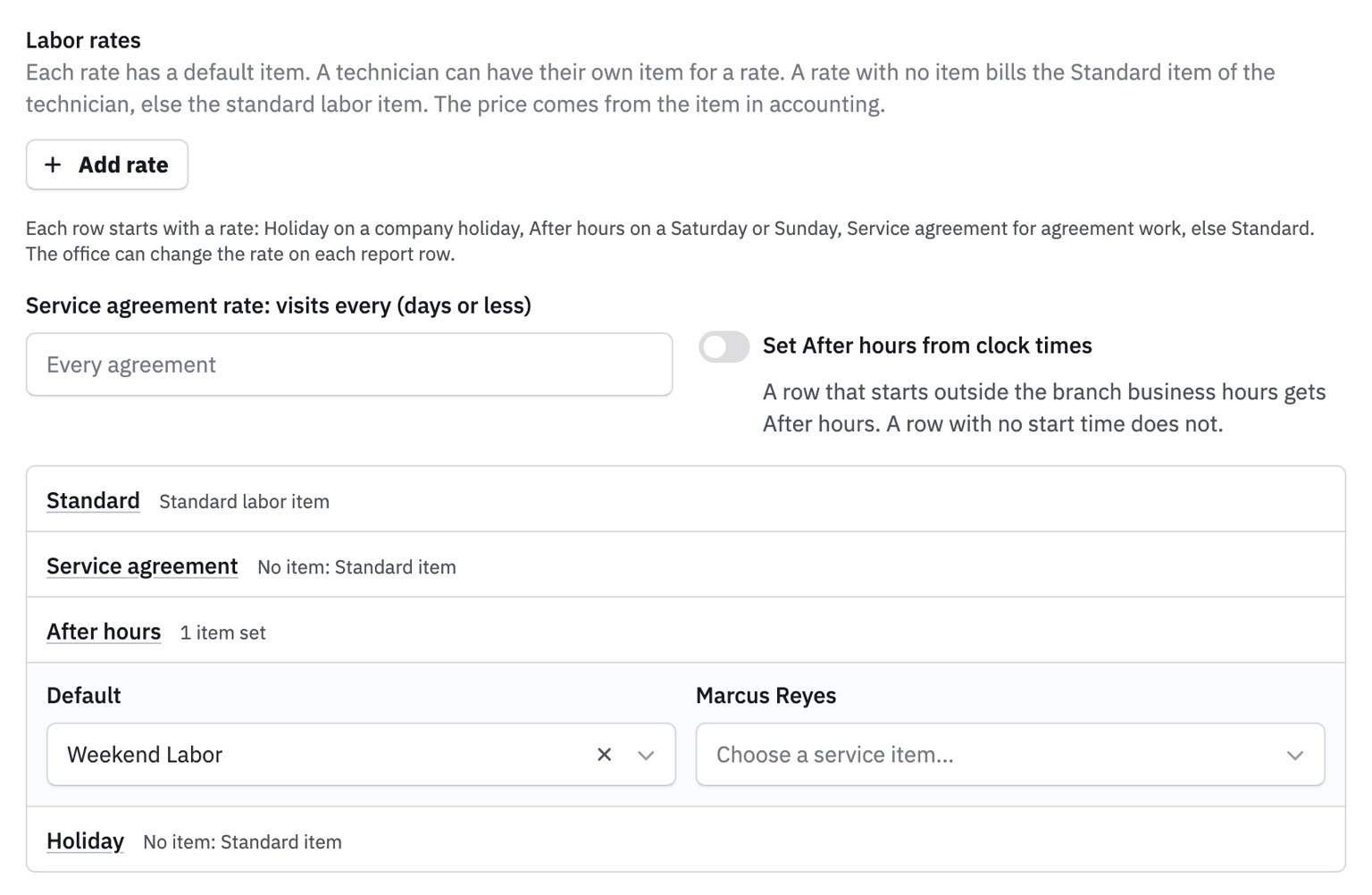1372x895 pixels.
Task: Focus the Every agreement days input field
Action: (349, 364)
